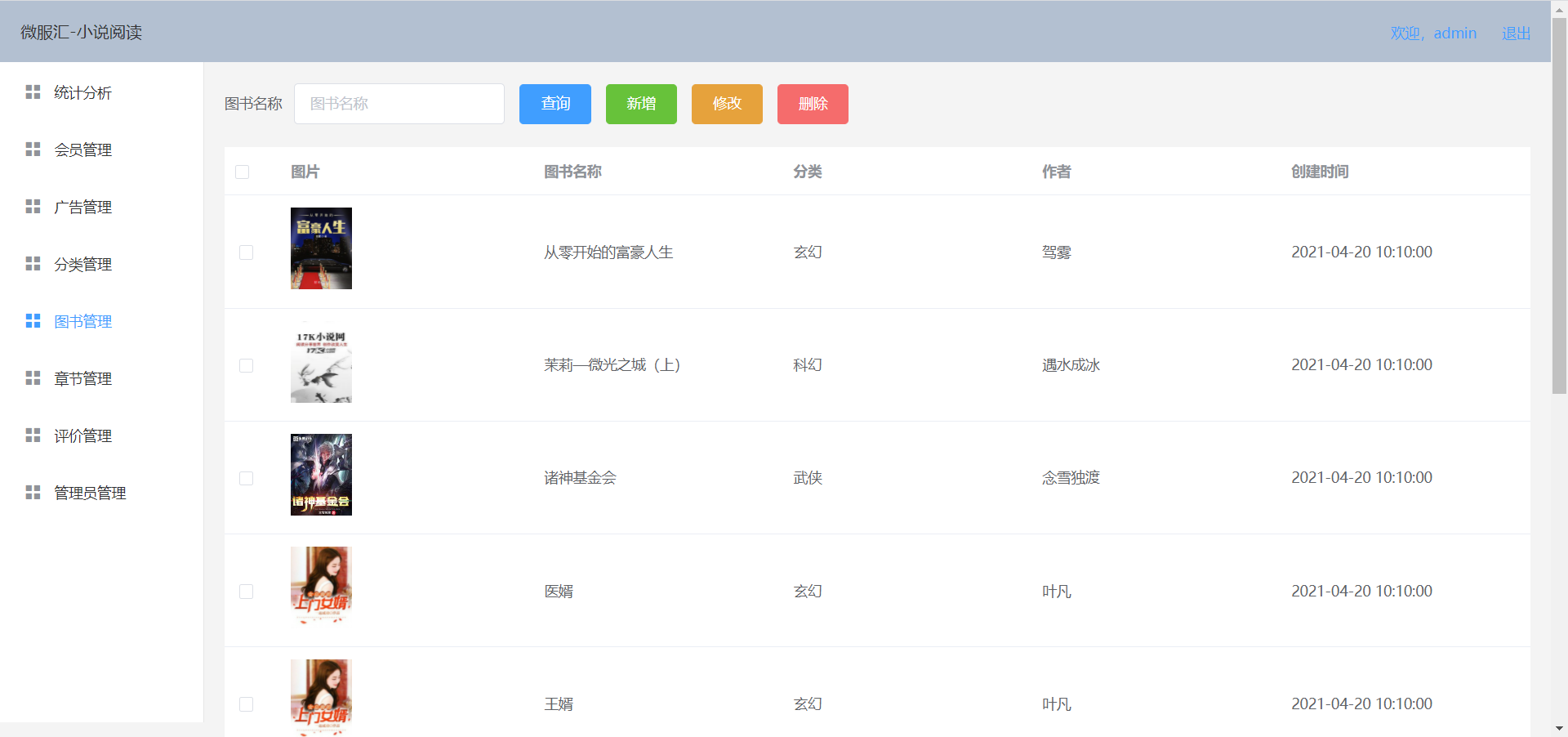1568x737 pixels.
Task: Select the 章节管理 sidebar icon
Action: coord(33,378)
